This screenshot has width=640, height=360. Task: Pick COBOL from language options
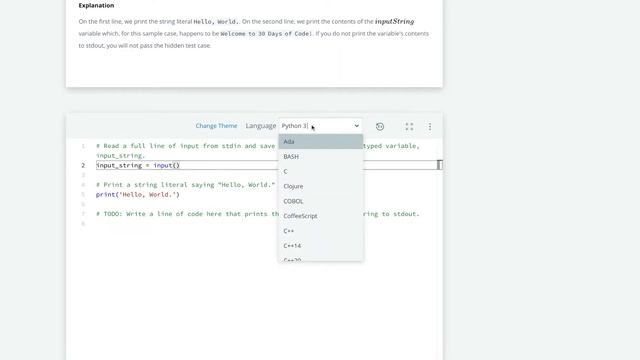pos(321,201)
